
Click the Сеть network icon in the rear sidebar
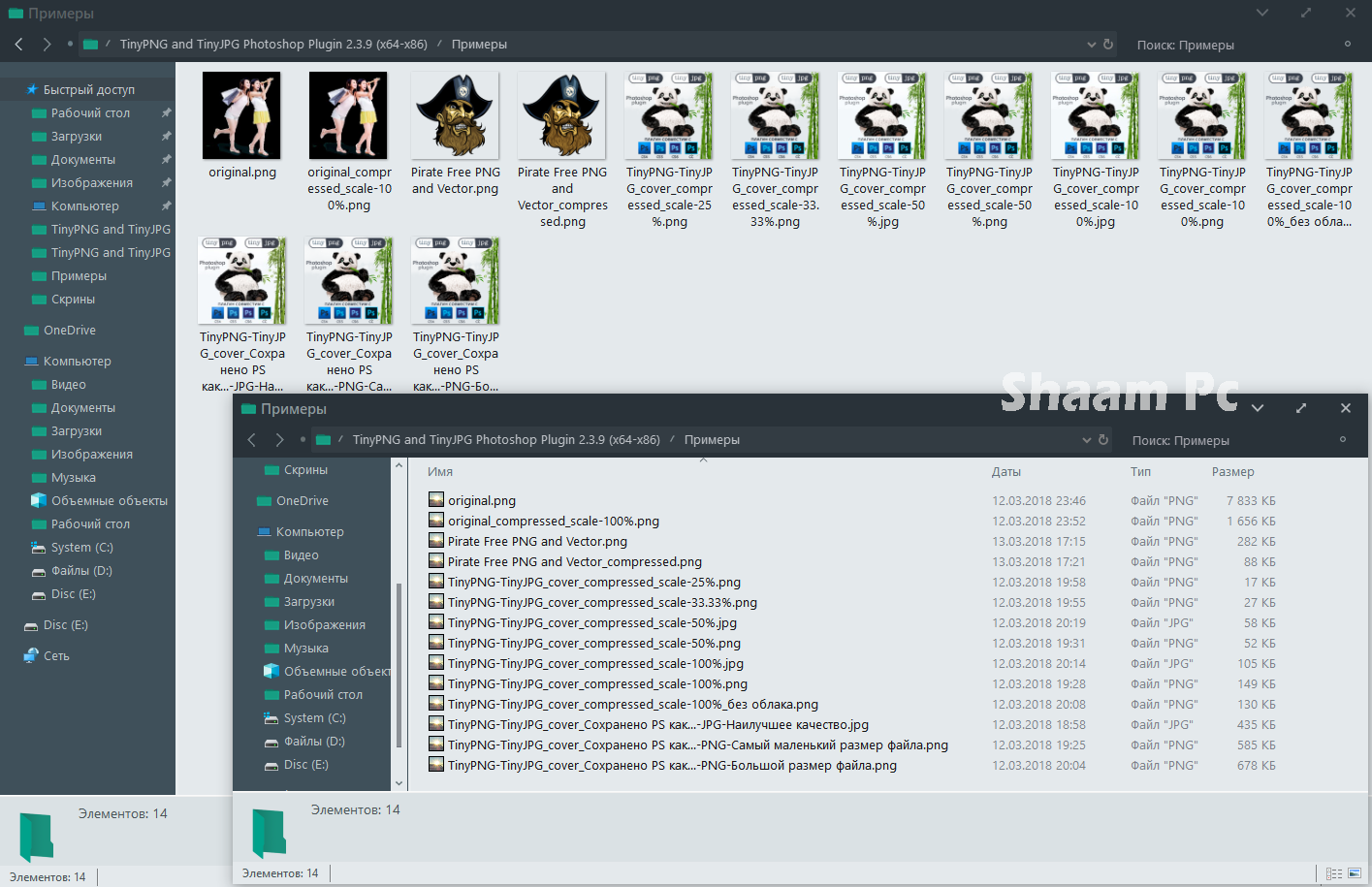31,656
